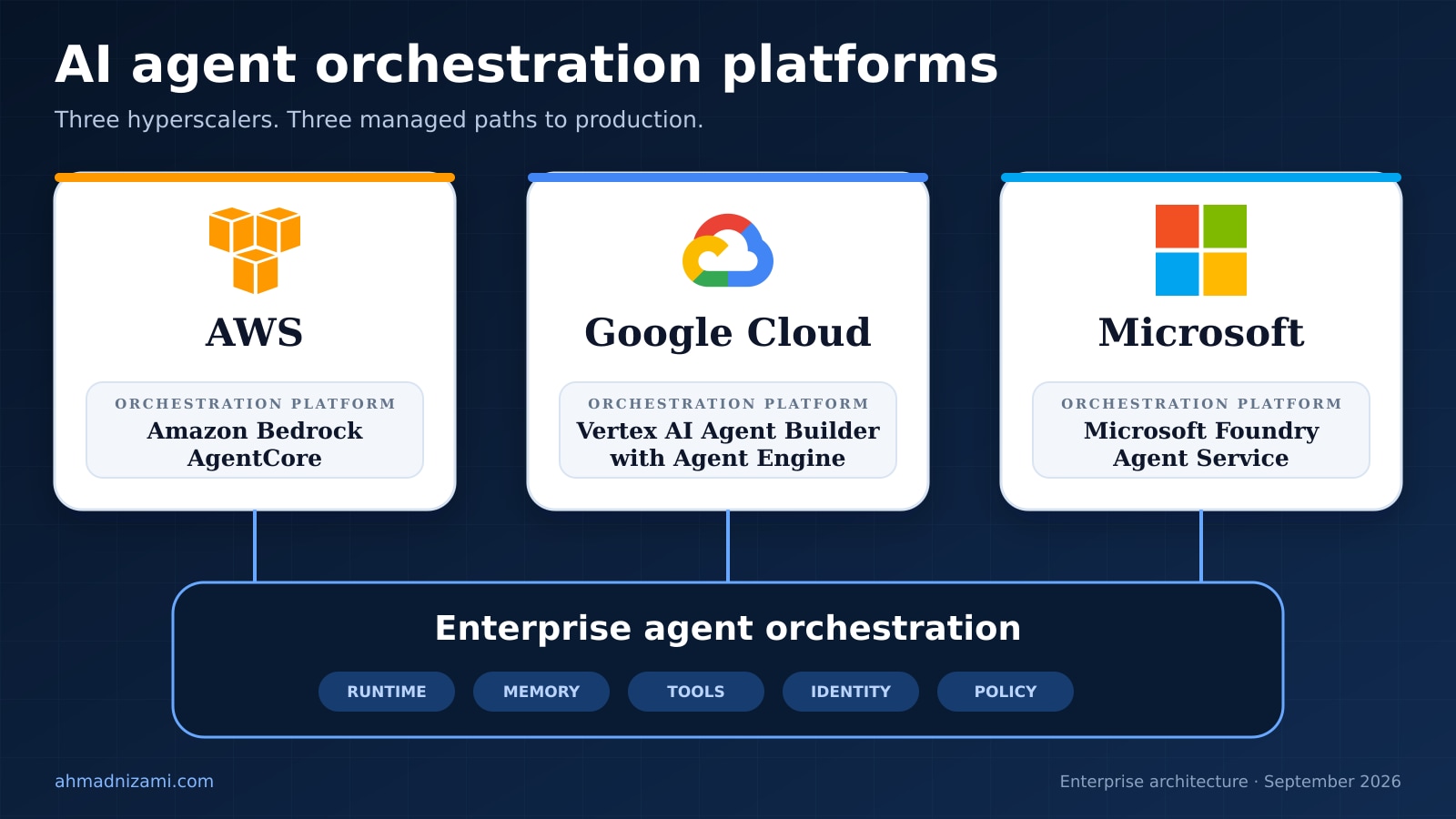Click the Google Cloud logo

tap(728, 250)
